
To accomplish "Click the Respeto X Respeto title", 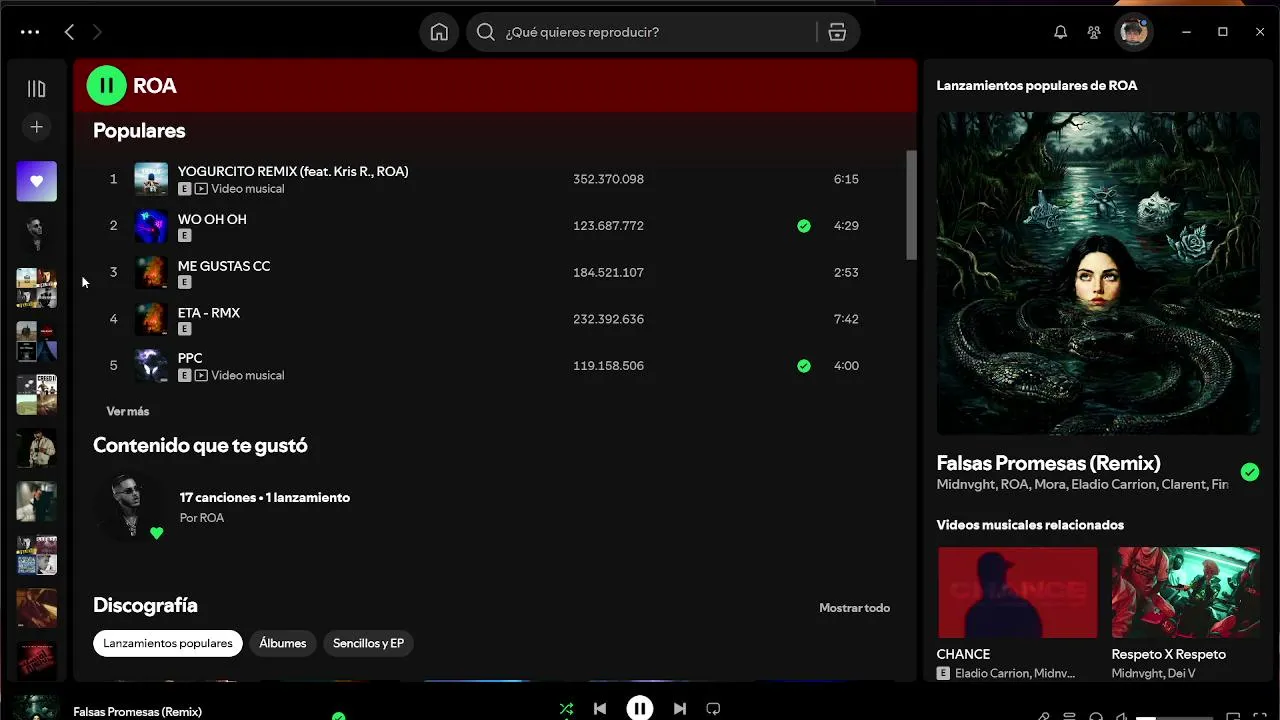I will [x=1168, y=654].
